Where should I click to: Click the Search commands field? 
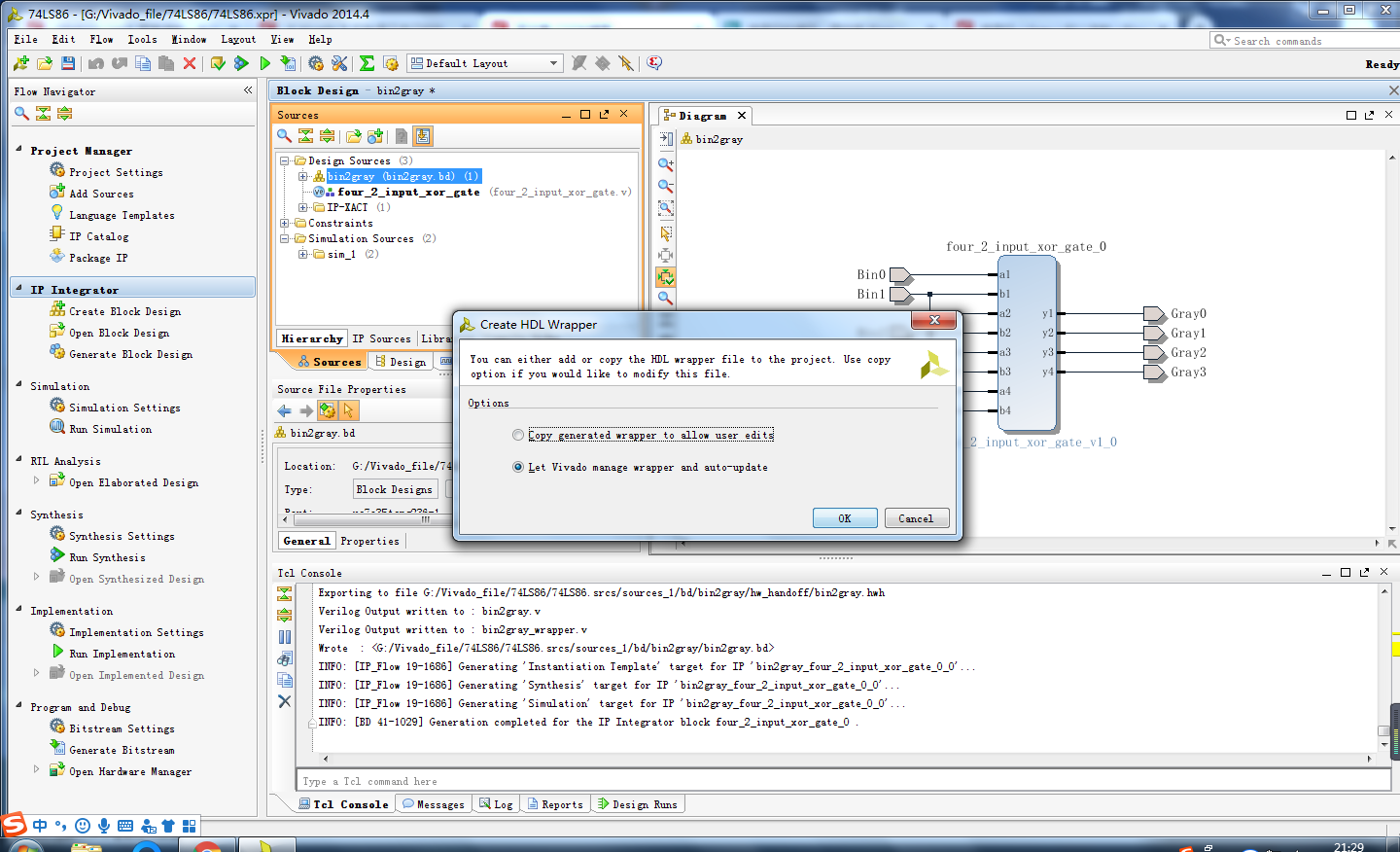pos(1305,41)
